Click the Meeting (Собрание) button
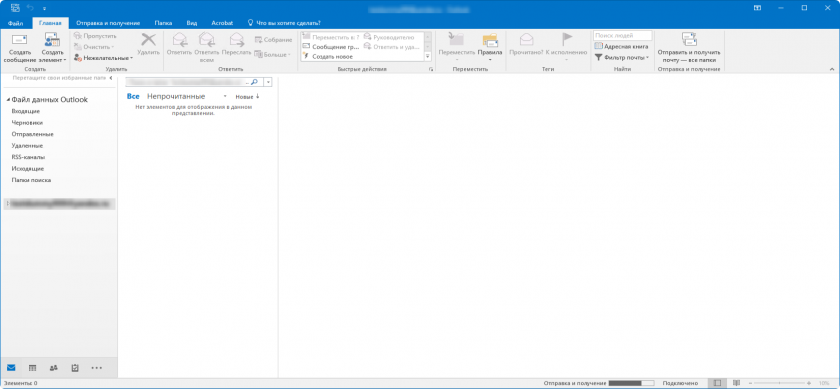 coord(273,40)
